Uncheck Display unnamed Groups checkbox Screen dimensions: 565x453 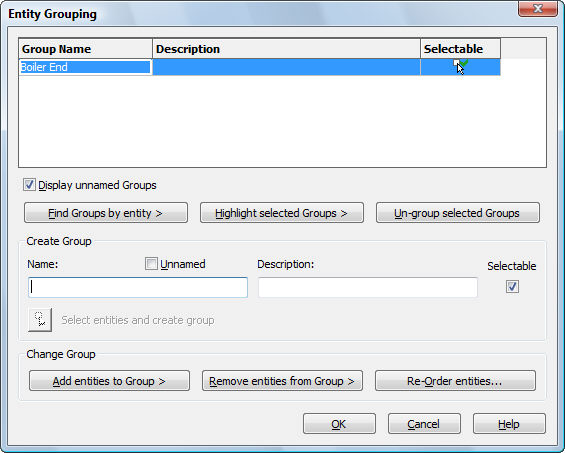pyautogui.click(x=29, y=185)
